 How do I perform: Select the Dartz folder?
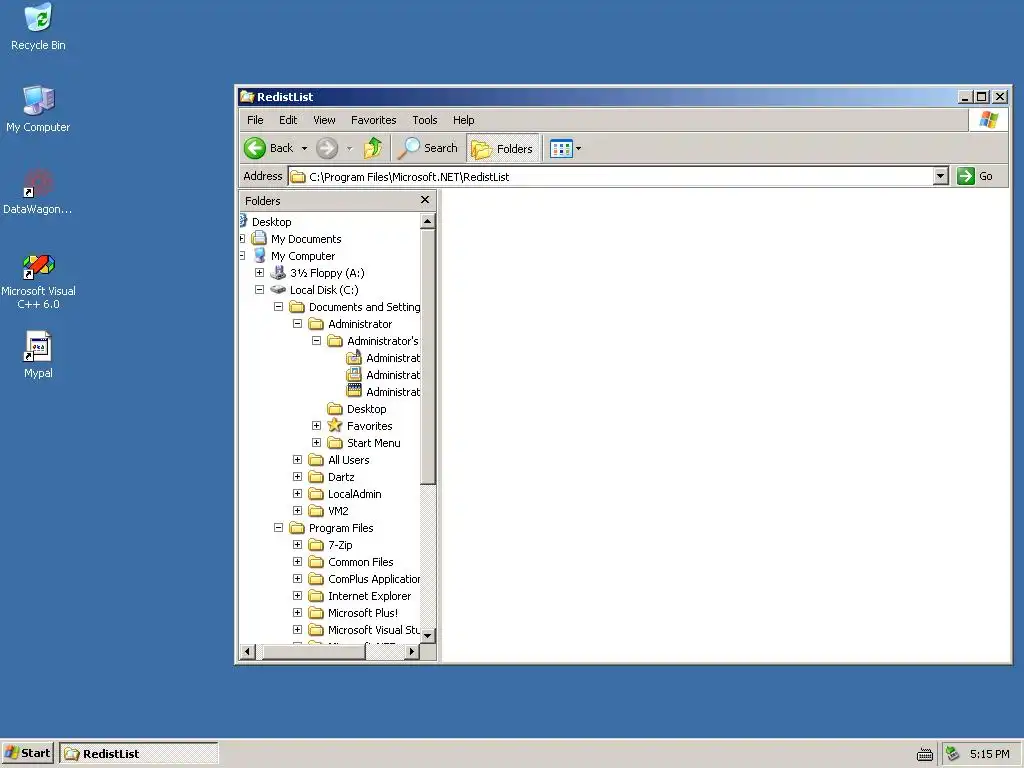(341, 477)
